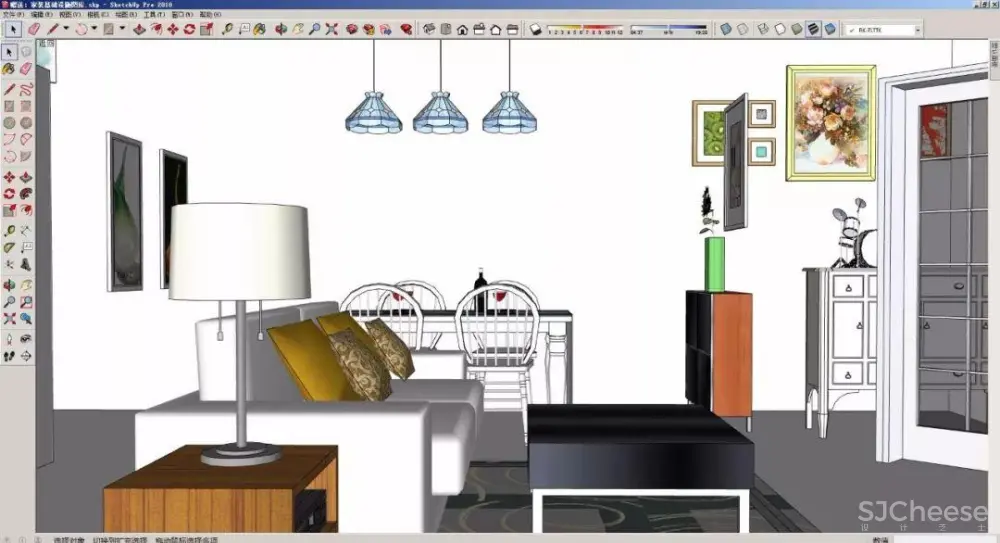Open the 文件 (File) menu

click(8, 16)
